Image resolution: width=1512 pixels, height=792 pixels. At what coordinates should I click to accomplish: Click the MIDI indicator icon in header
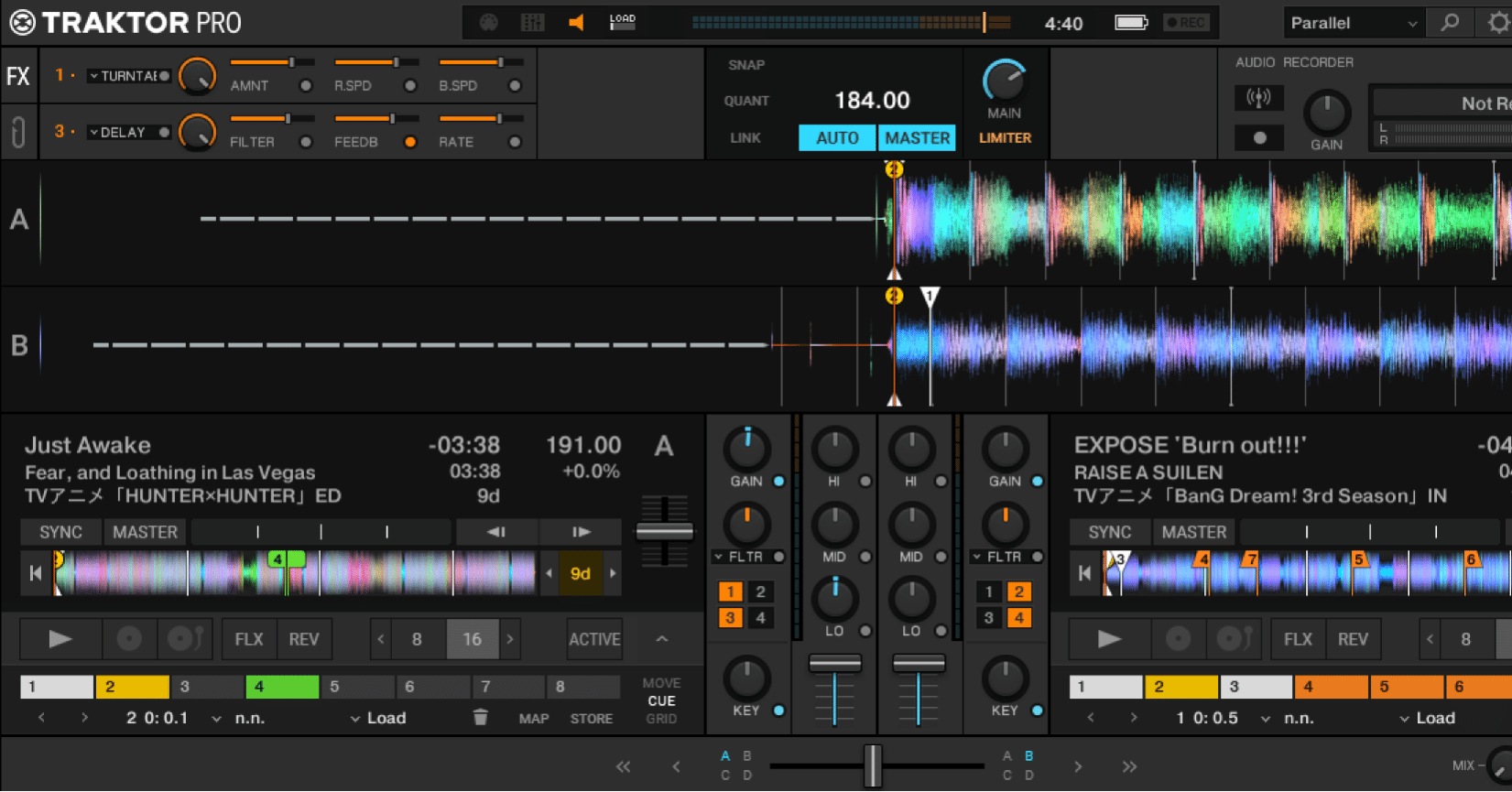pyautogui.click(x=489, y=22)
